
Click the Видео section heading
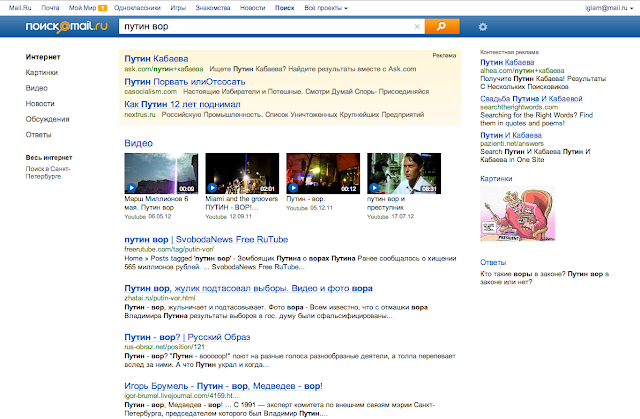tap(138, 143)
